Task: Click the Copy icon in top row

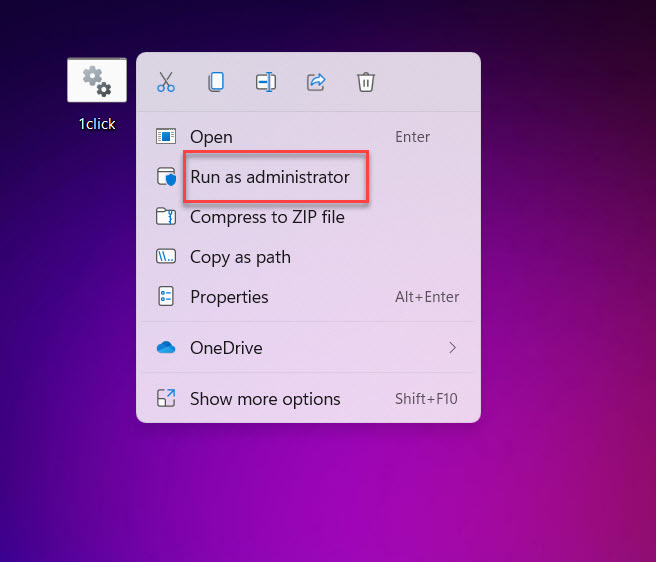Action: (216, 82)
